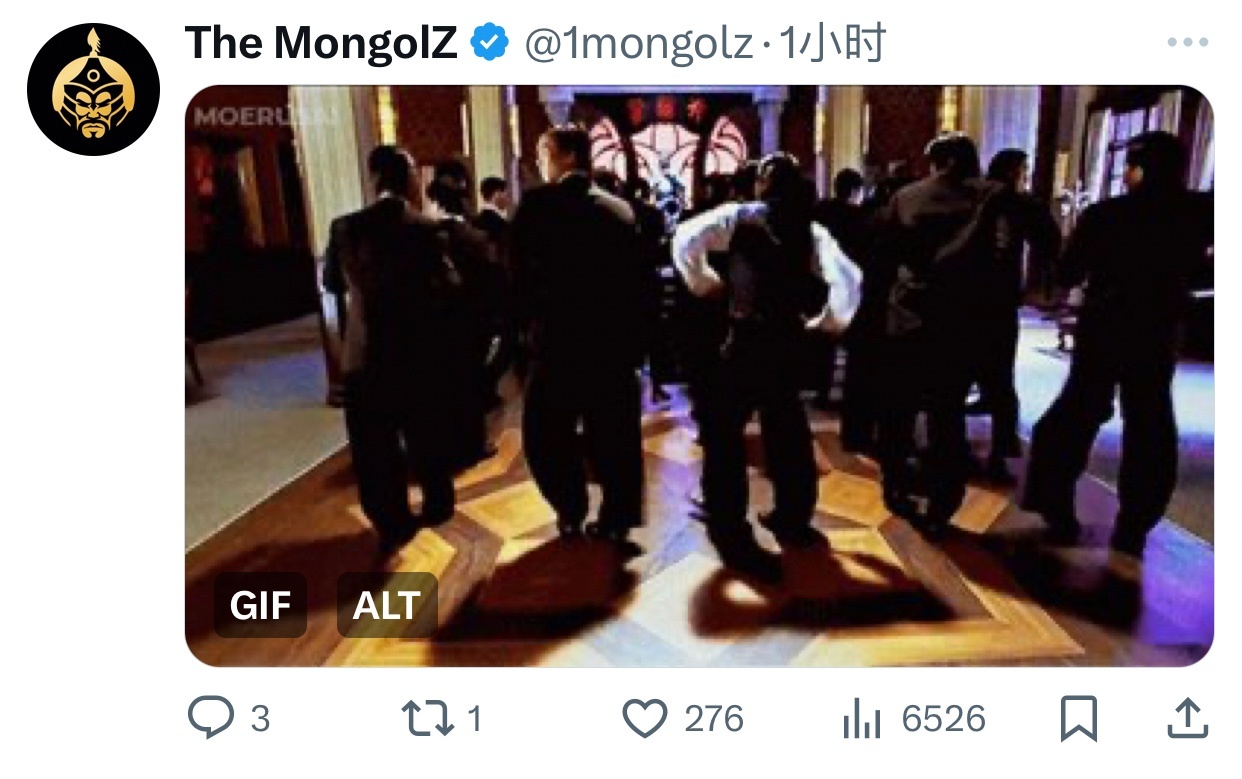Click the display name The MongolZ
The width and height of the screenshot is (1242, 779).
click(x=321, y=43)
